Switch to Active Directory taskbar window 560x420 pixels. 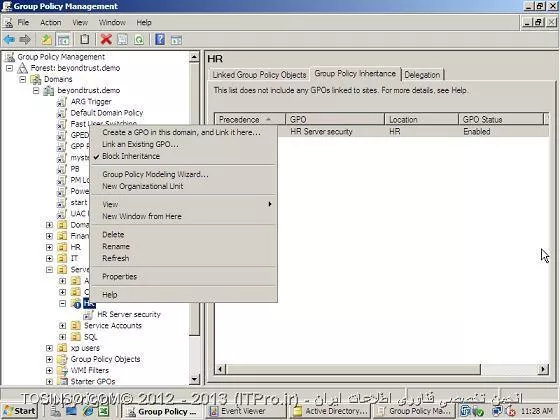pos(330,411)
